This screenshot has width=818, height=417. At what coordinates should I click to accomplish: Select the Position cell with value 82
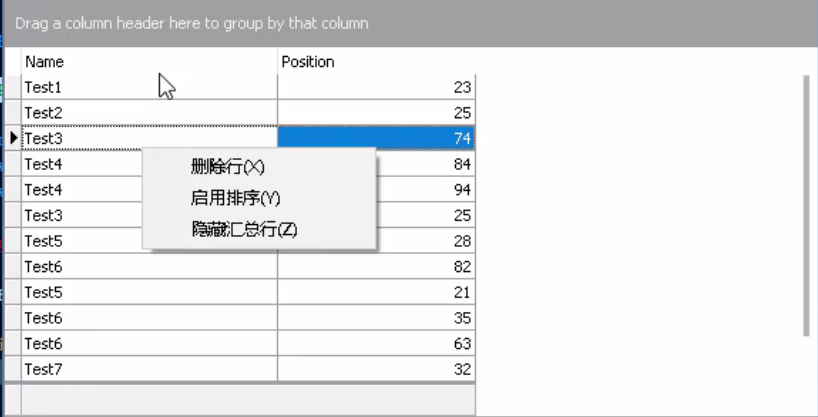(x=376, y=267)
